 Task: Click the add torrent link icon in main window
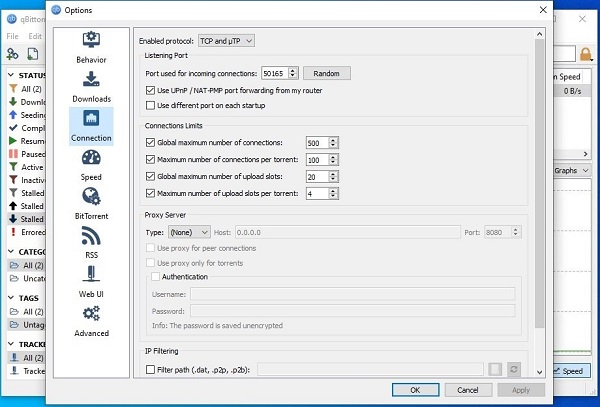tap(12, 54)
